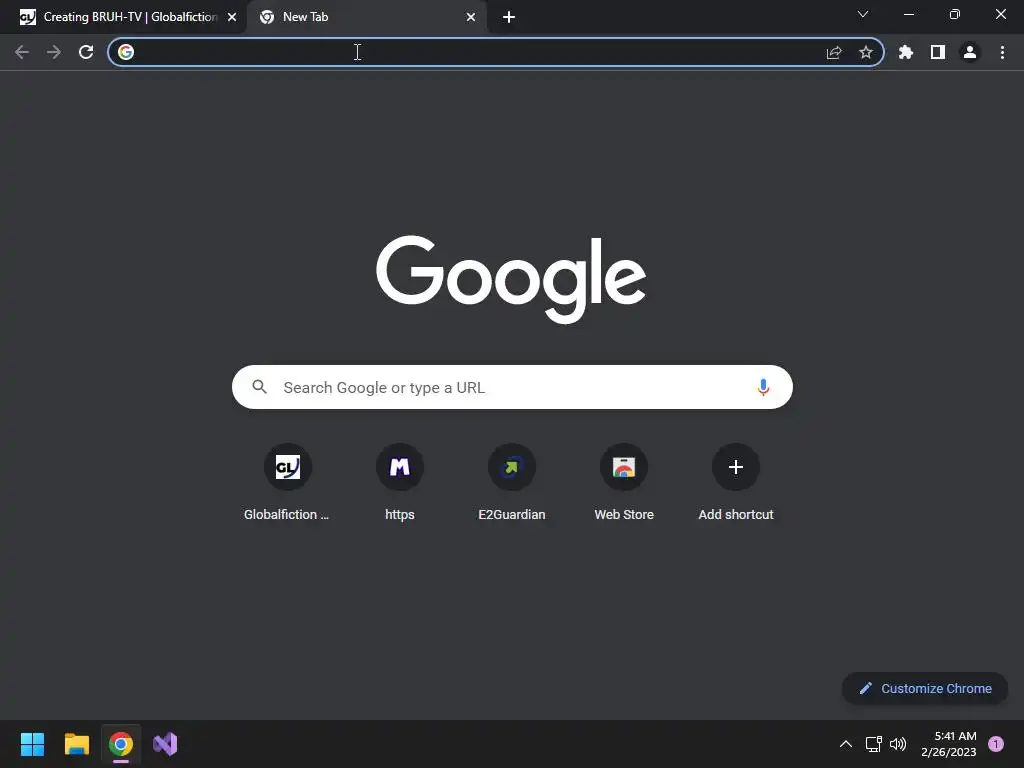
Task: Expand the tab search chevron
Action: pyautogui.click(x=863, y=14)
